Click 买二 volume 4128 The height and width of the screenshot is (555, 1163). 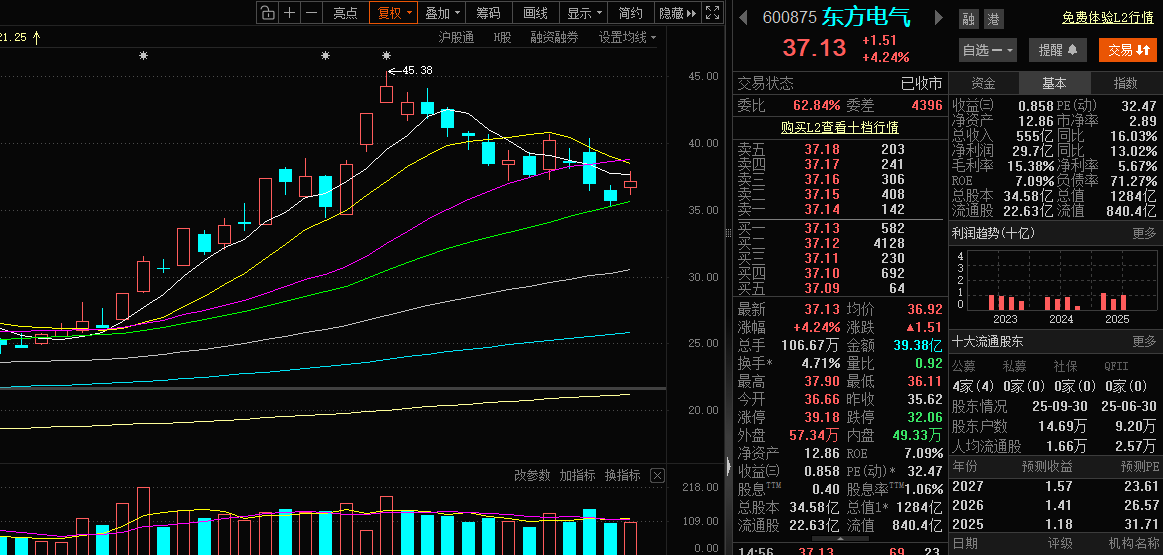[889, 243]
